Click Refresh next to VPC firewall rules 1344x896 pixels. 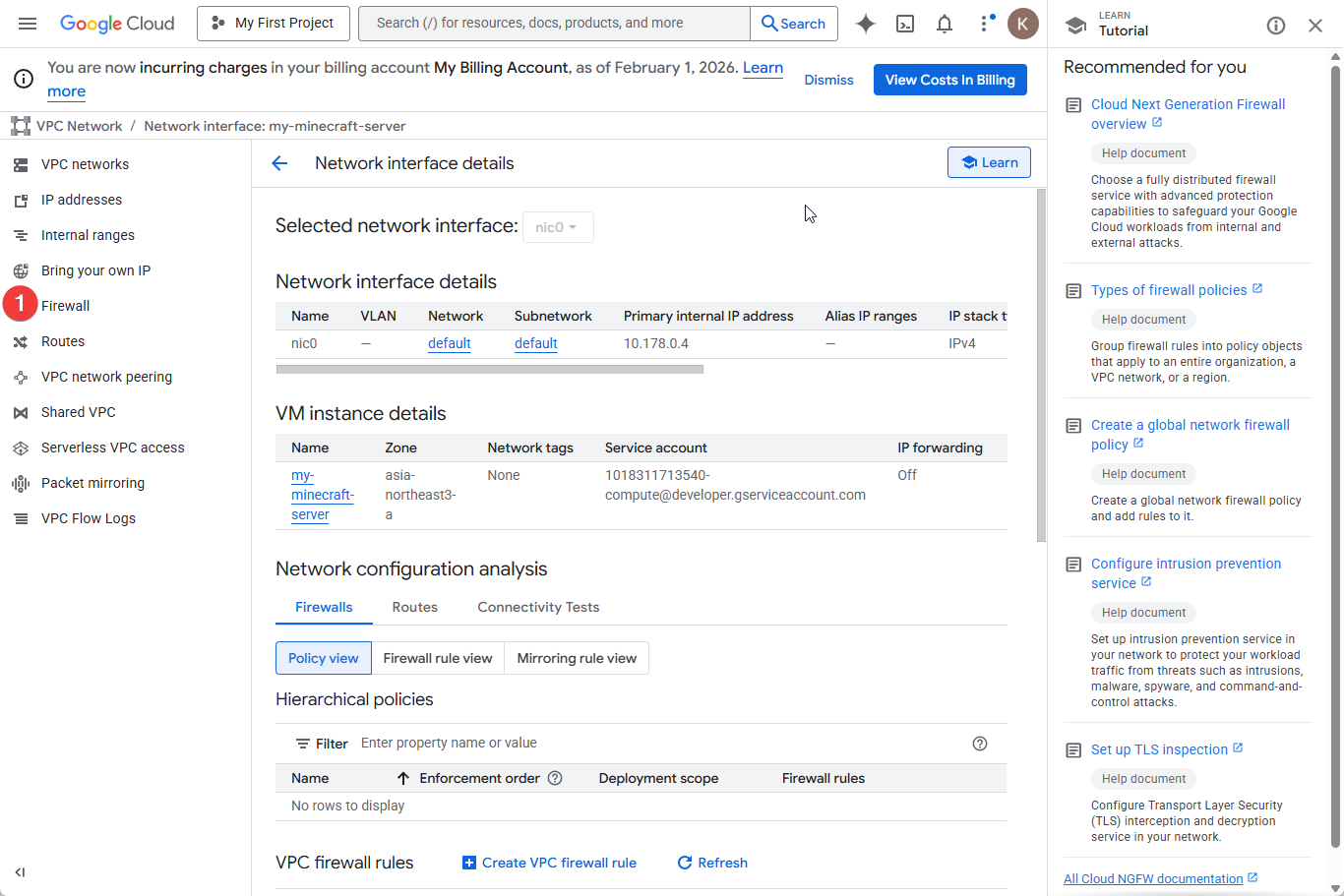[712, 863]
